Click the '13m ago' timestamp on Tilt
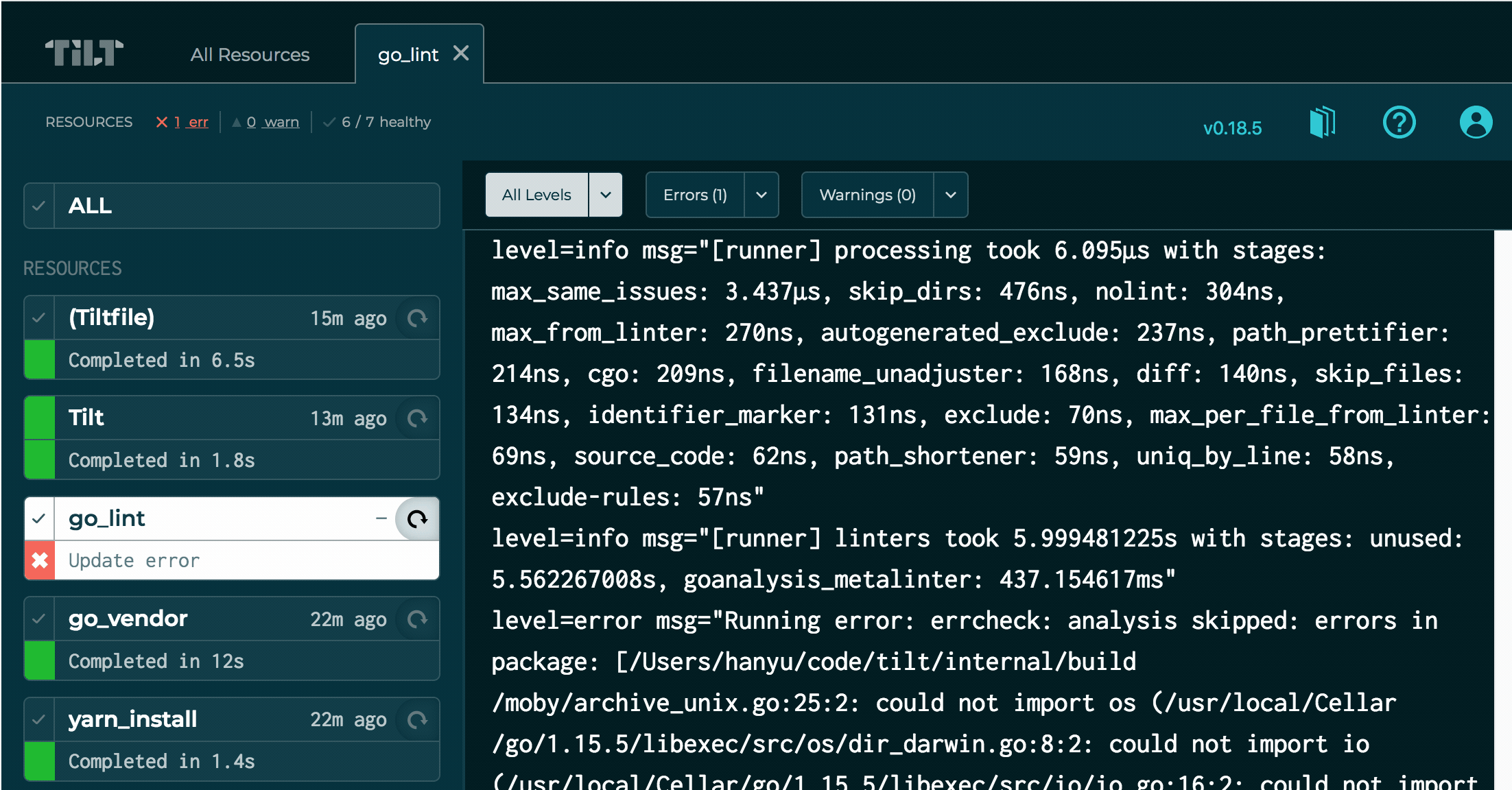This screenshot has height=790, width=1512. (349, 418)
